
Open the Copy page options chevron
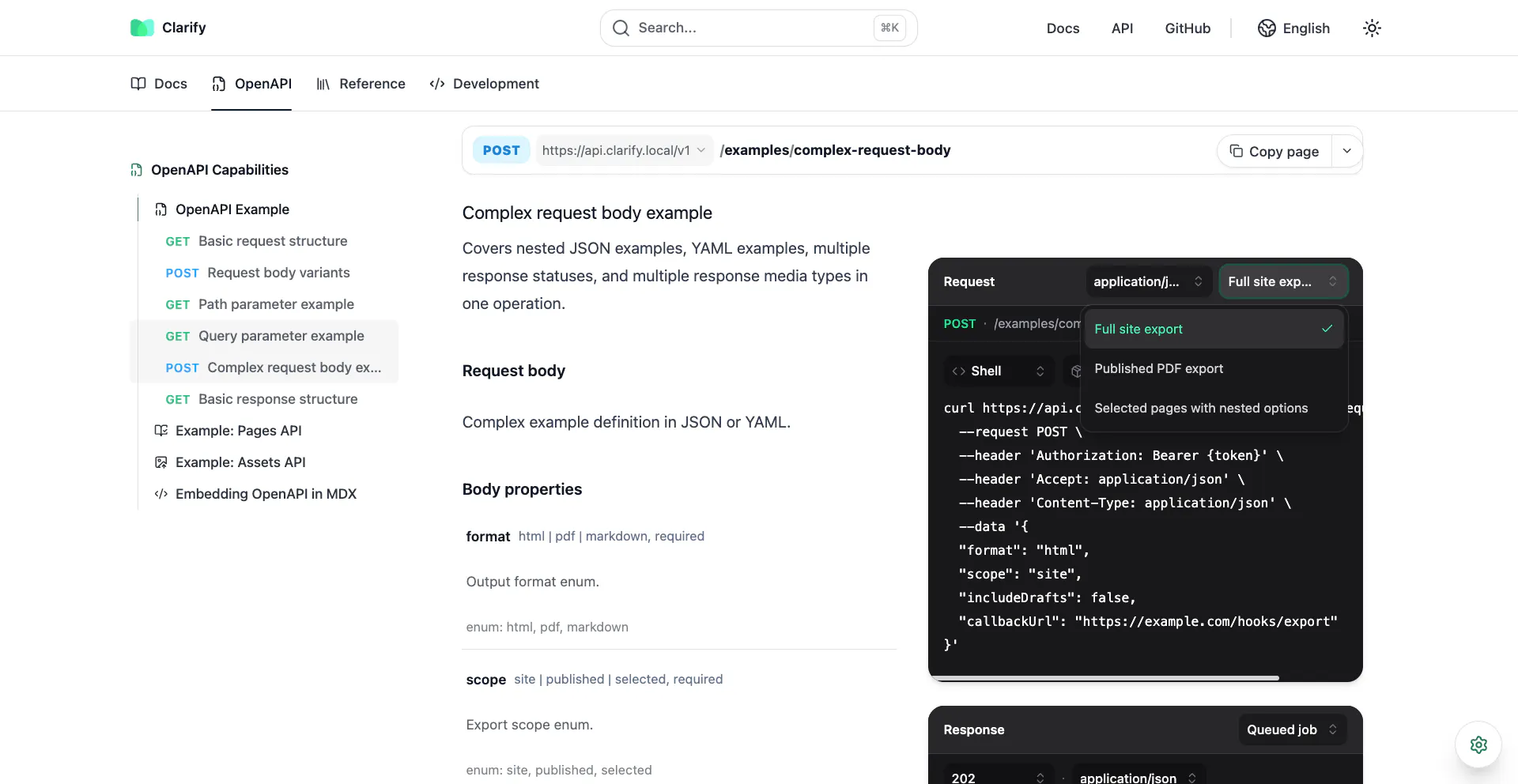[x=1347, y=151]
